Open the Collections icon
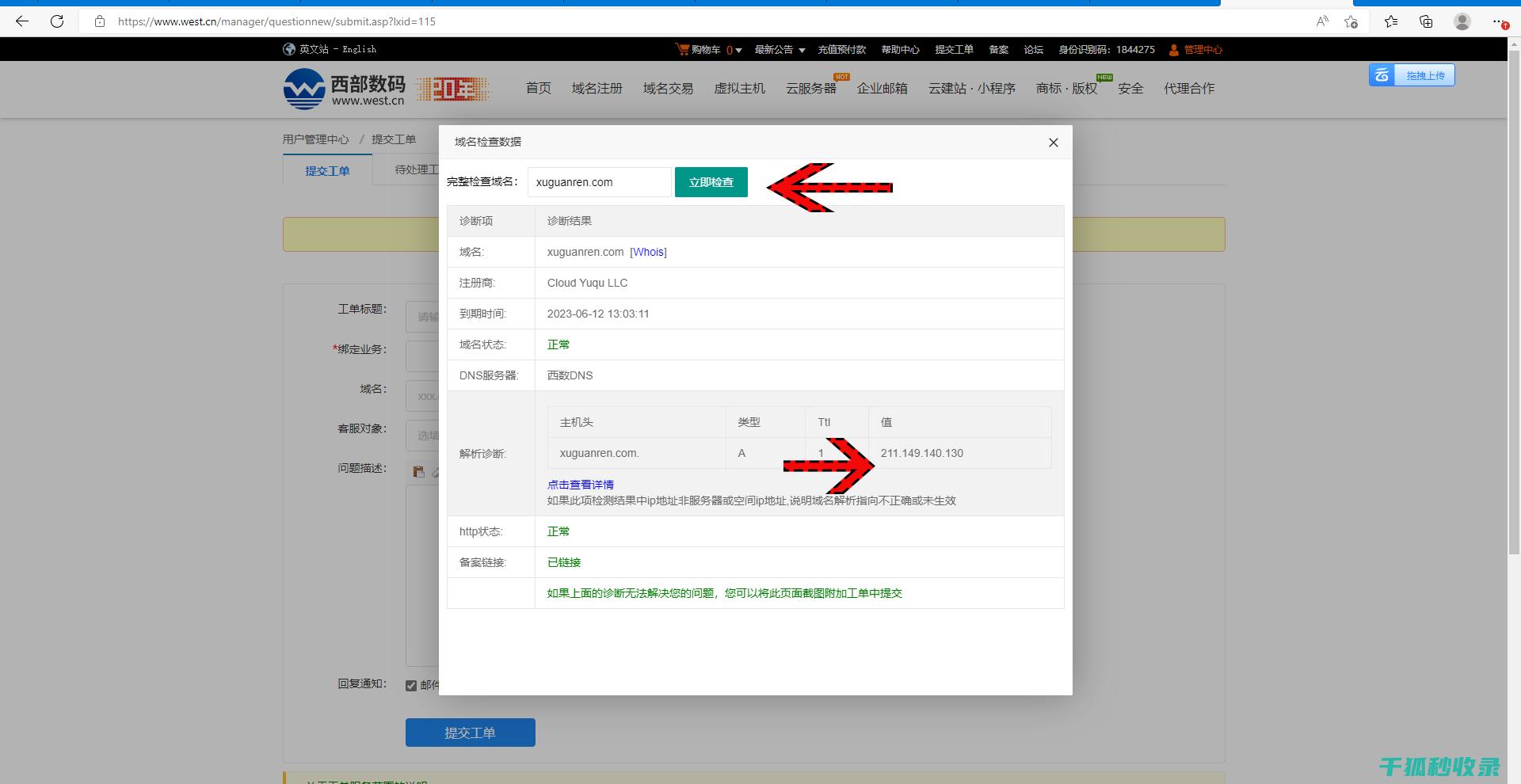 pyautogui.click(x=1426, y=21)
